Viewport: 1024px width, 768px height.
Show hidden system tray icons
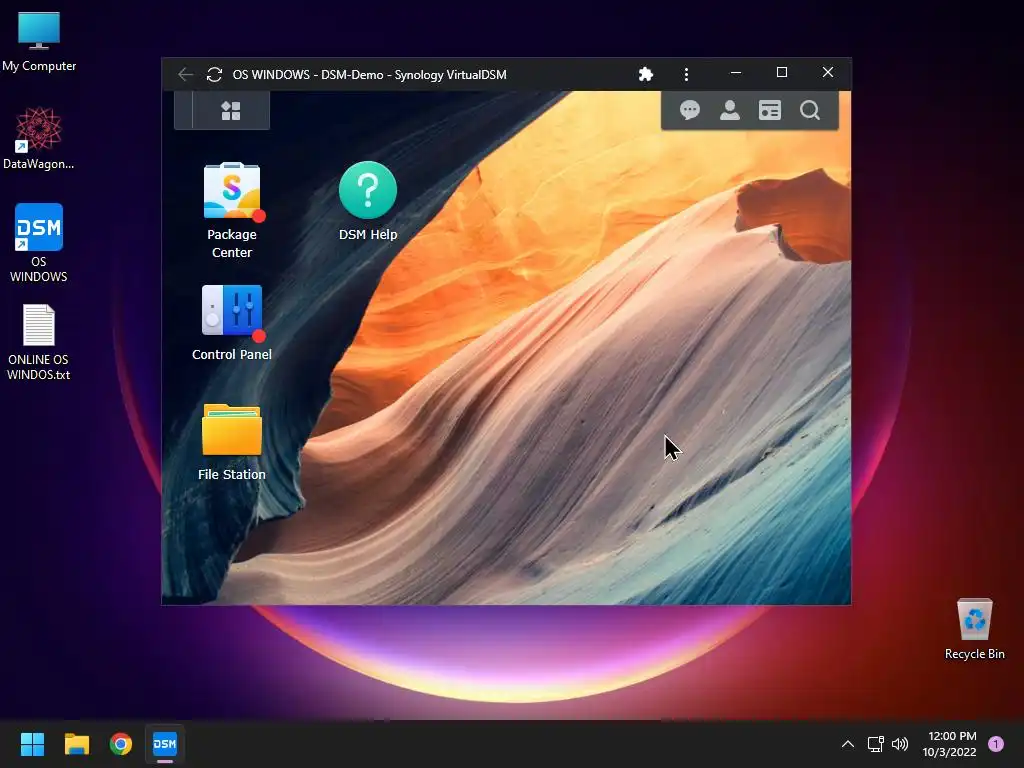848,744
